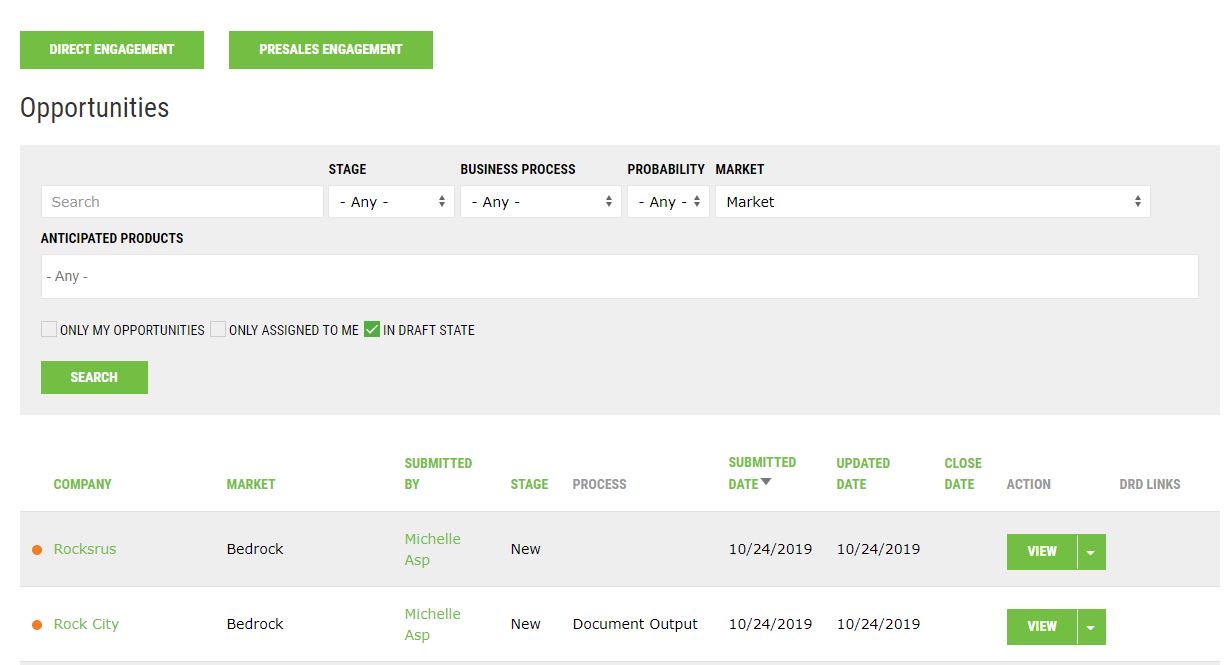Open the Stage filter dropdown

[391, 201]
